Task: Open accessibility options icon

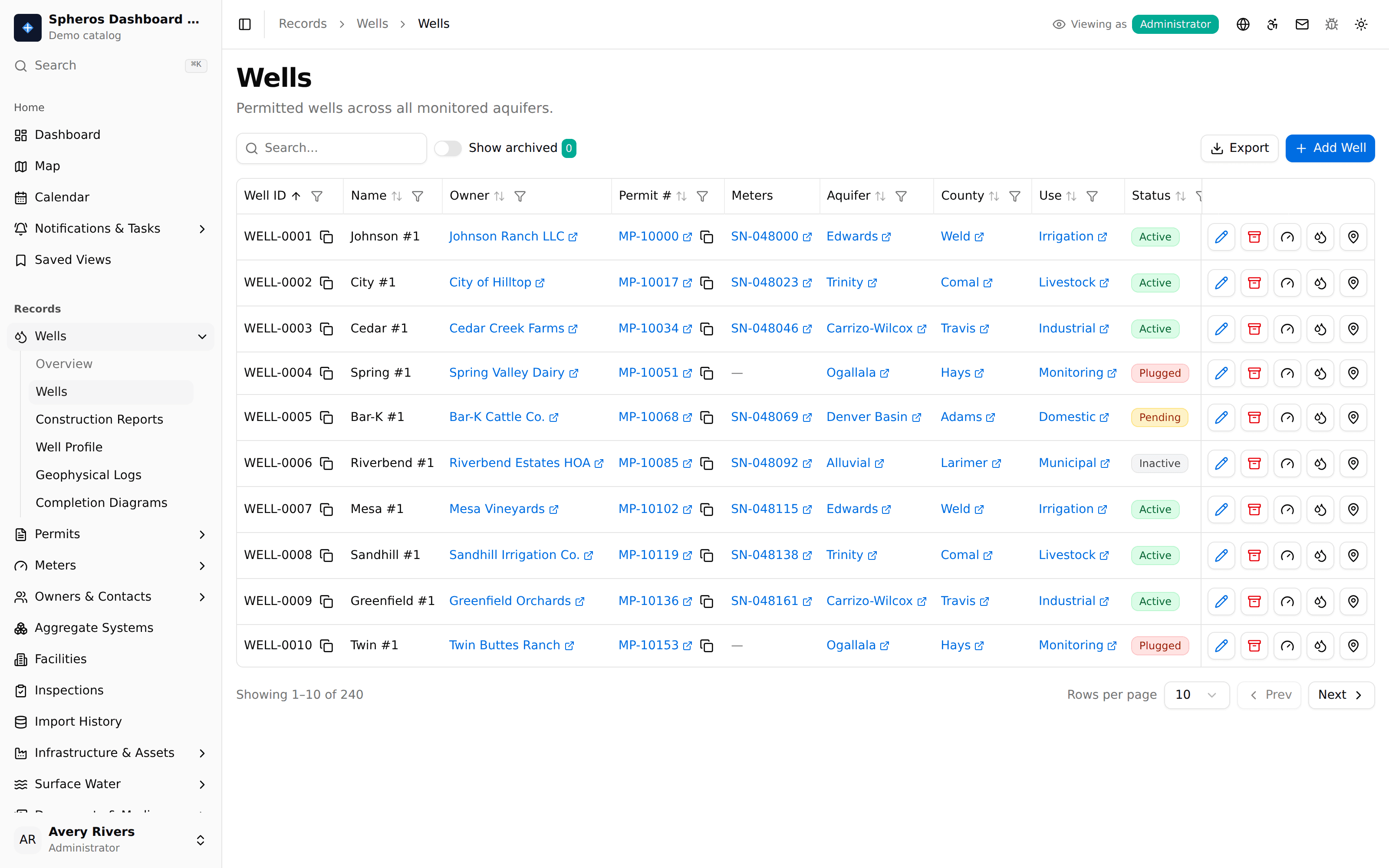Action: [x=1273, y=24]
